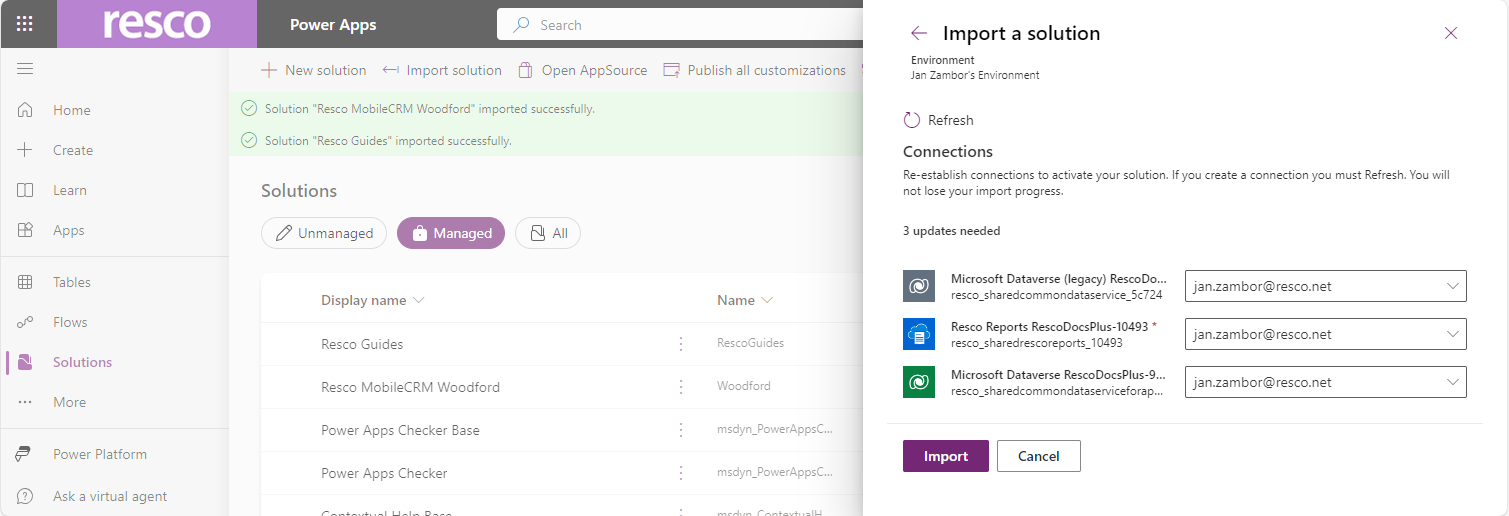Open Learn in the sidebar
The width and height of the screenshot is (1509, 516).
[x=70, y=190]
